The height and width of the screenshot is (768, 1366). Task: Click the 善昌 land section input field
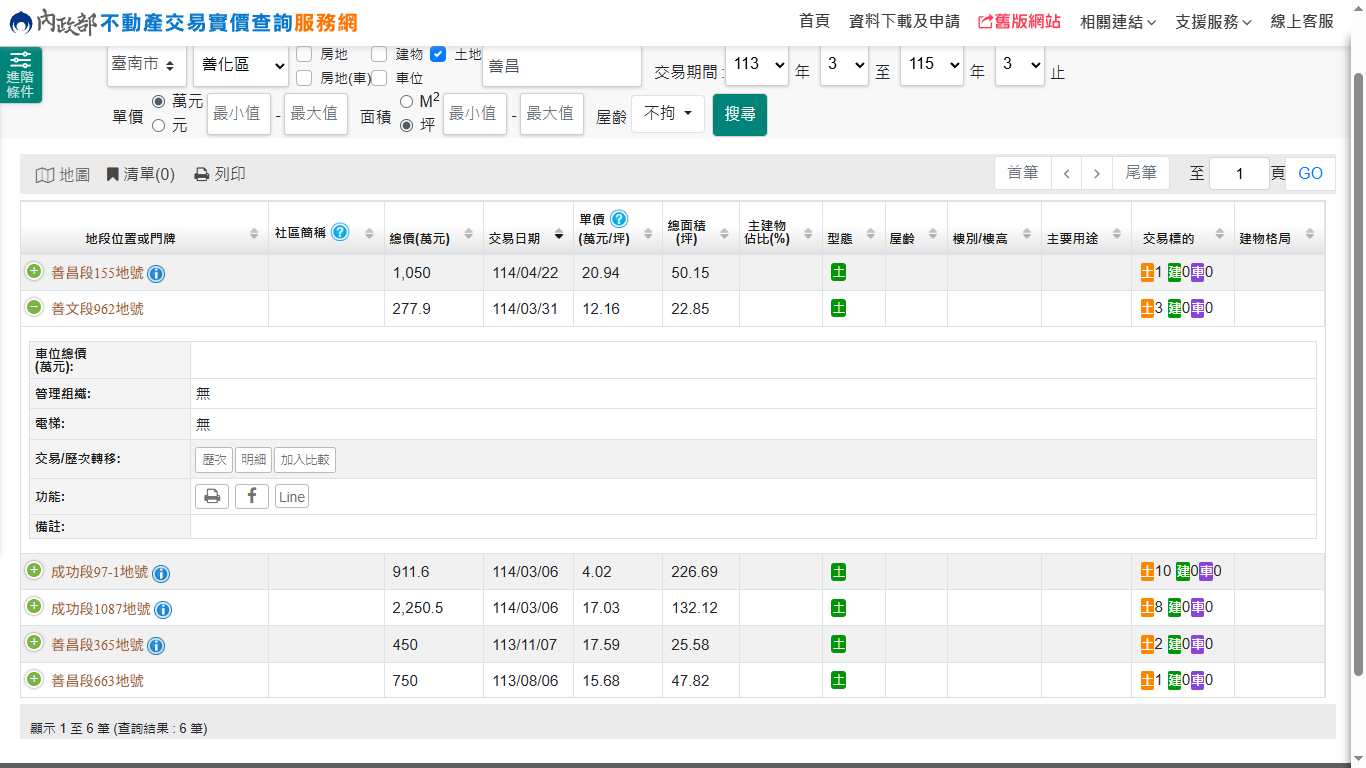click(560, 67)
